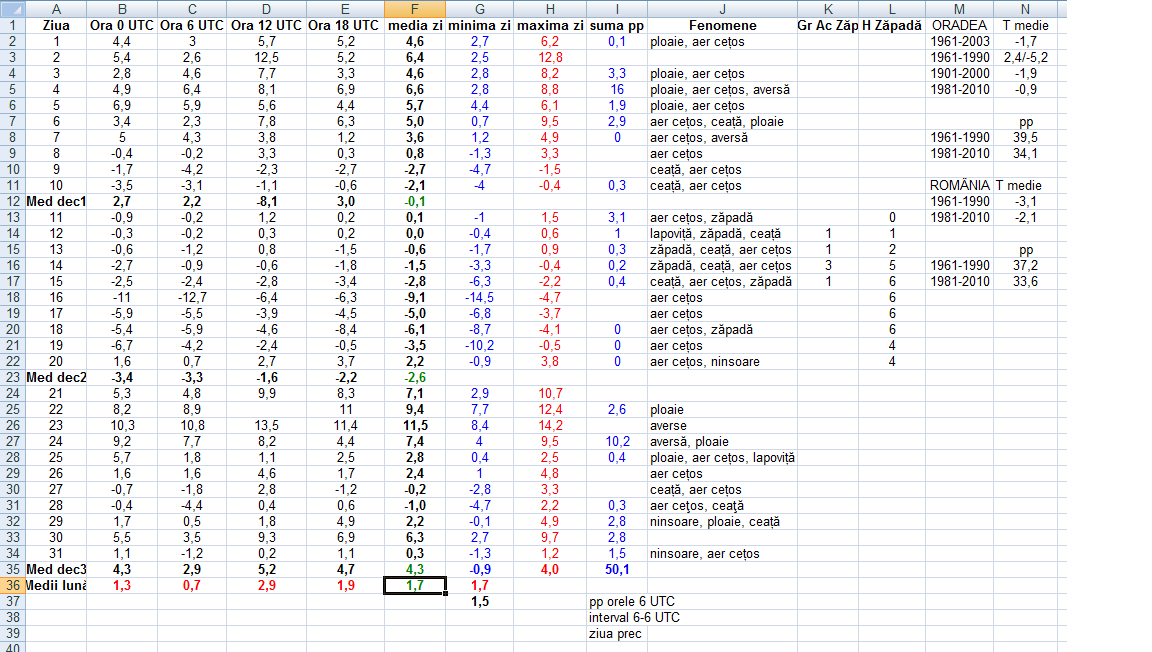This screenshot has width=1152, height=652.
Task: Click the 'Ziua' header cell
Action: (56, 26)
